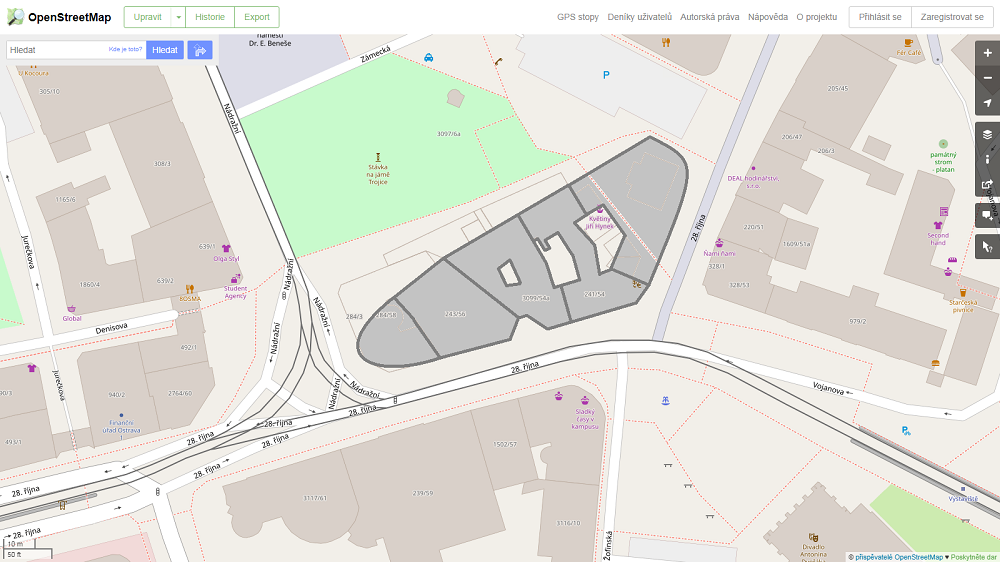Click the Sladký časy v kampusu label
This screenshot has height=562, width=1000.
pyautogui.click(x=585, y=419)
